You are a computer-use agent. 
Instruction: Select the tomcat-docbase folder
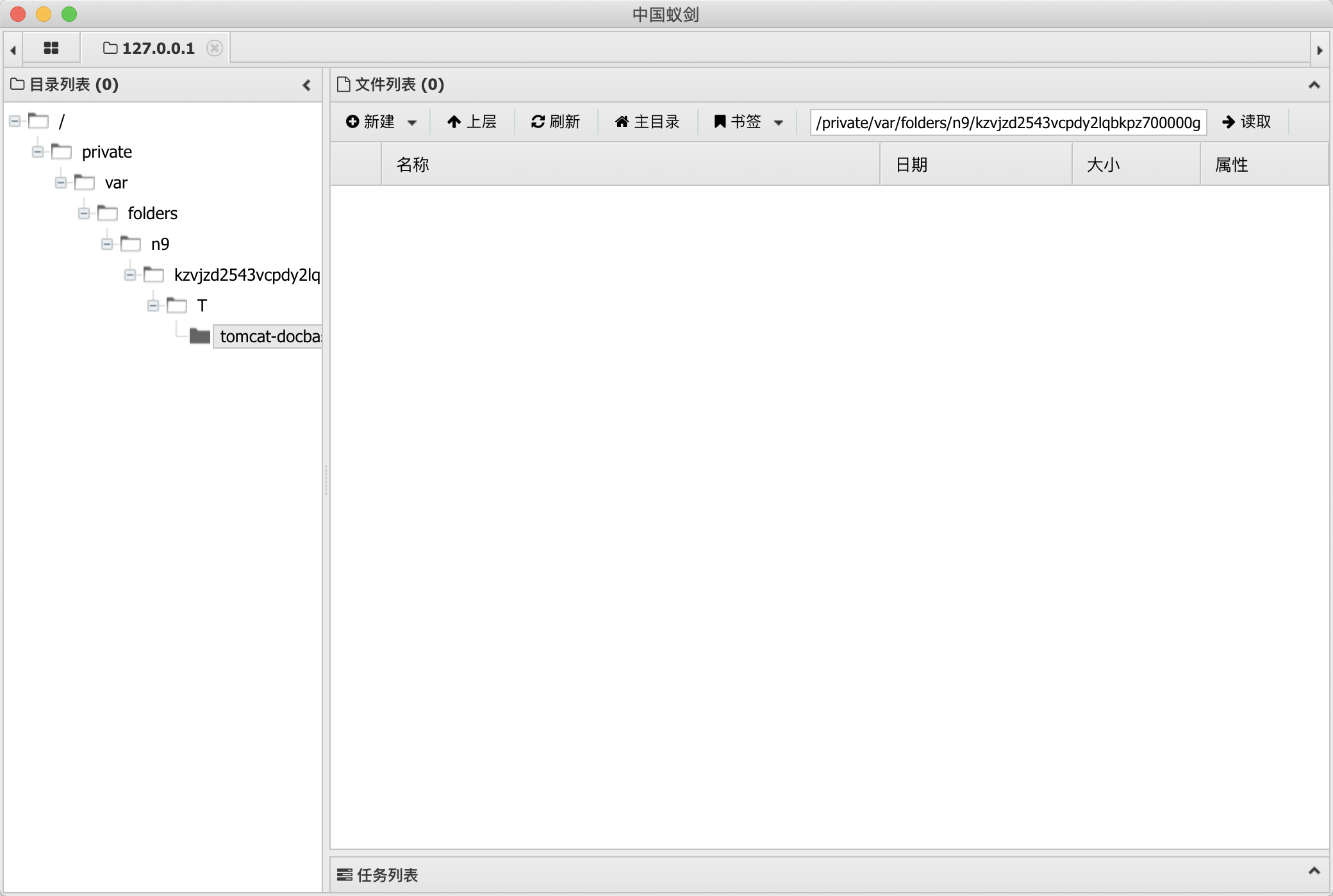pos(269,336)
